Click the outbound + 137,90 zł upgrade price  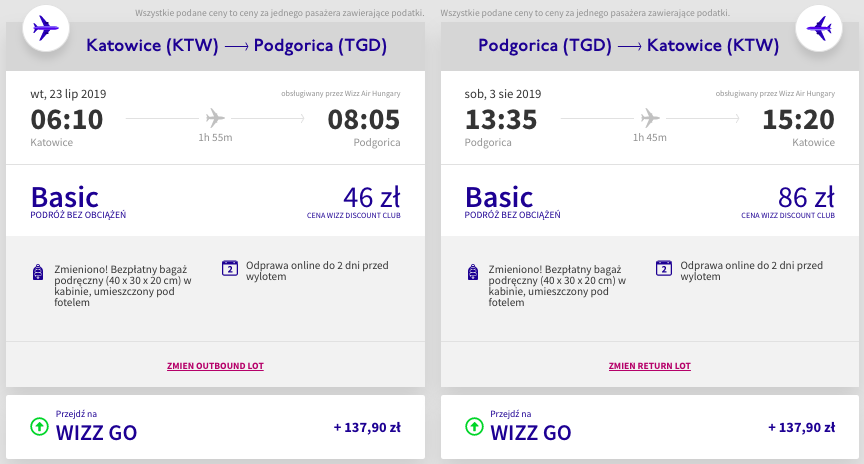(x=367, y=427)
